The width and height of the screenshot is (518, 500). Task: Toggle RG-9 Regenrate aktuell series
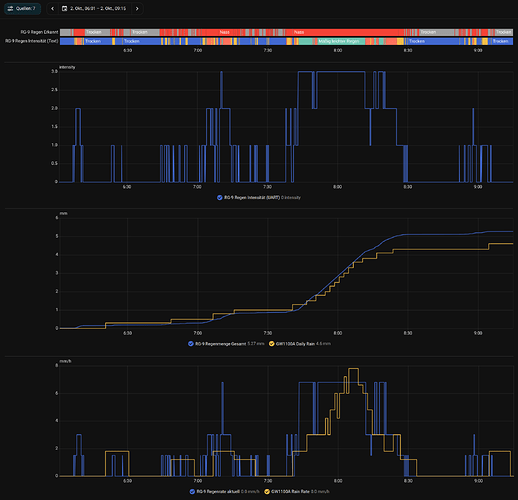point(192,492)
